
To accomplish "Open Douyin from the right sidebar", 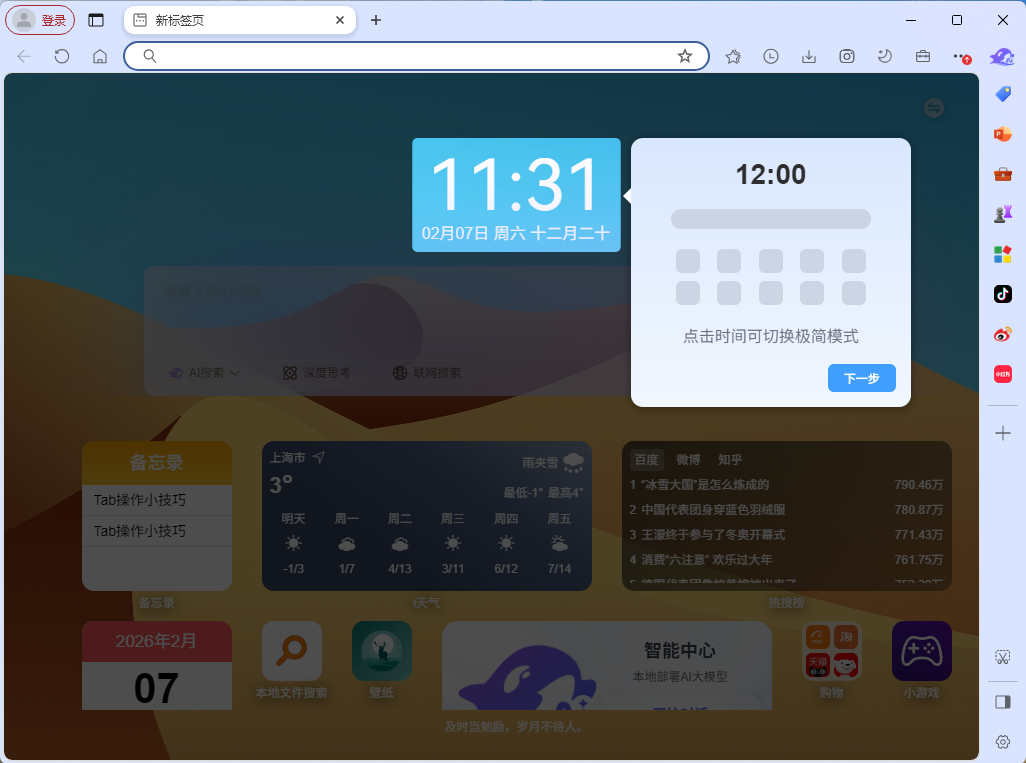I will [1002, 294].
